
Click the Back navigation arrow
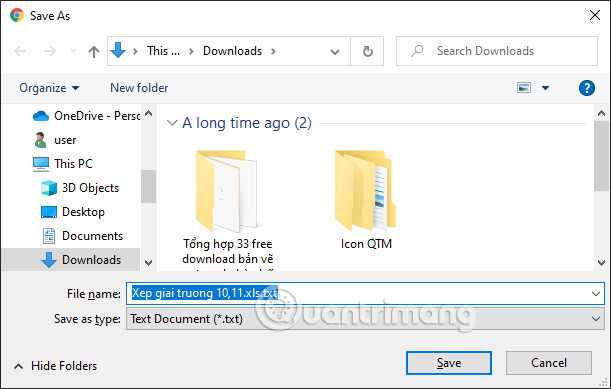(20, 51)
